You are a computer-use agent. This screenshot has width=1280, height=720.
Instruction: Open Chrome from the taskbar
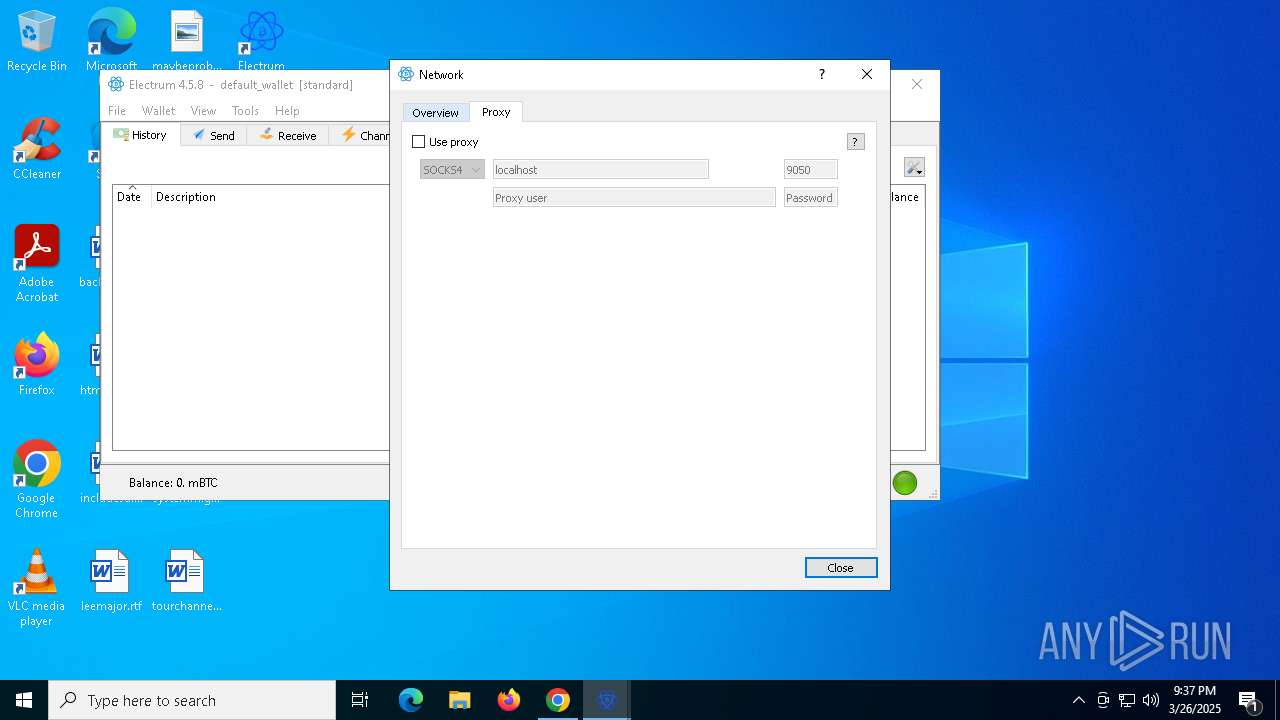(558, 700)
